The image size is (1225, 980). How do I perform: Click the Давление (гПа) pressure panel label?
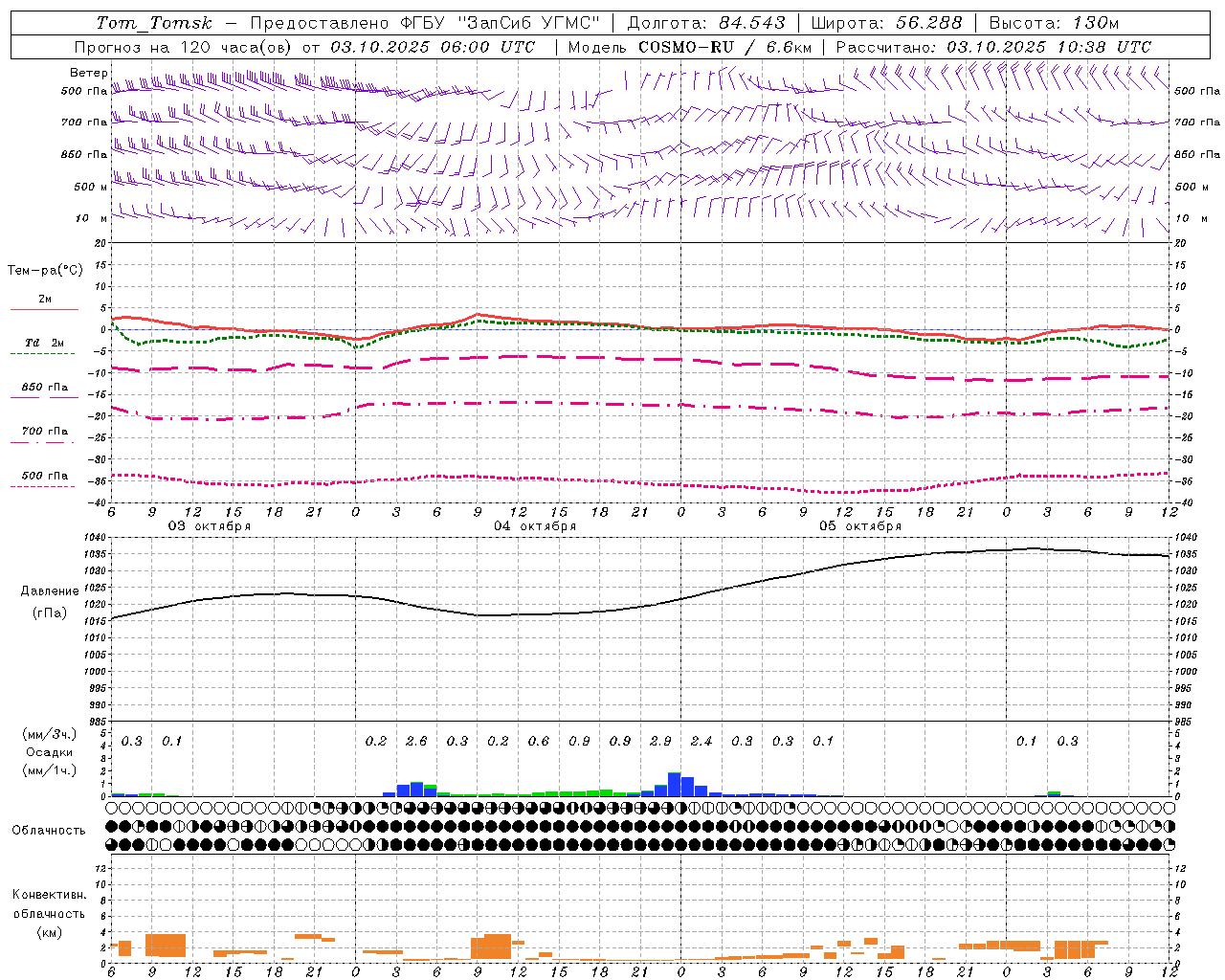pos(50,602)
